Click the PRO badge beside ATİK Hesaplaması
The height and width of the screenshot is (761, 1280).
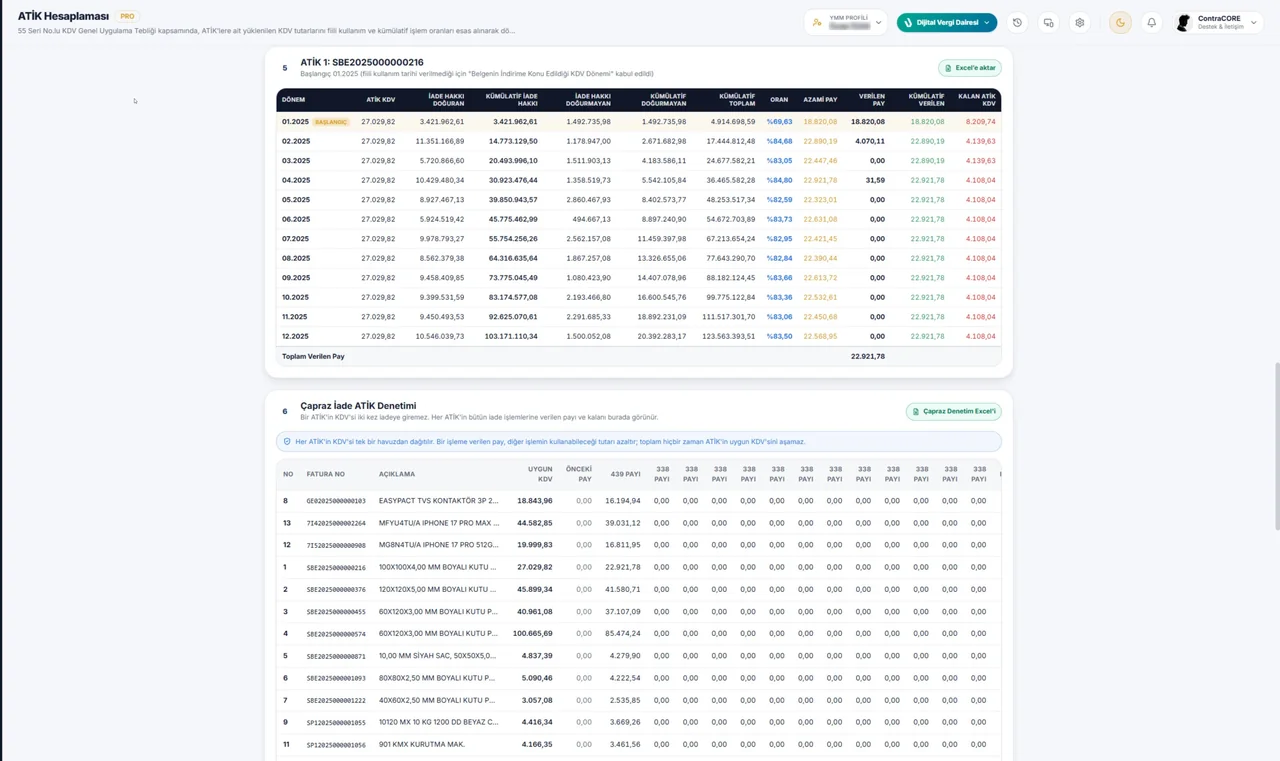pyautogui.click(x=127, y=16)
